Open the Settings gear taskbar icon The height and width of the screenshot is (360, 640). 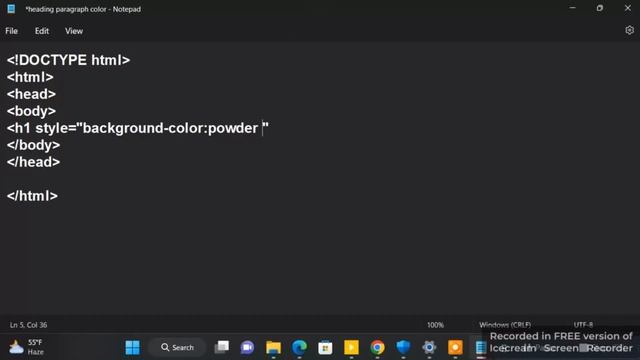coord(429,347)
